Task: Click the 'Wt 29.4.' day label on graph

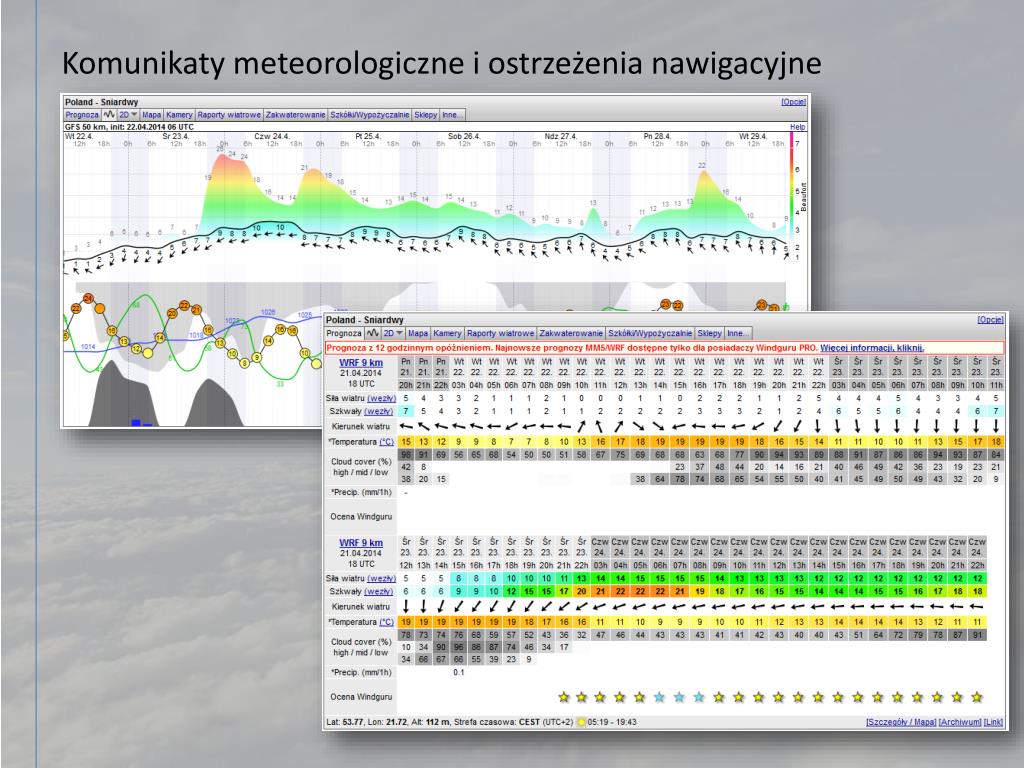Action: 752,136
